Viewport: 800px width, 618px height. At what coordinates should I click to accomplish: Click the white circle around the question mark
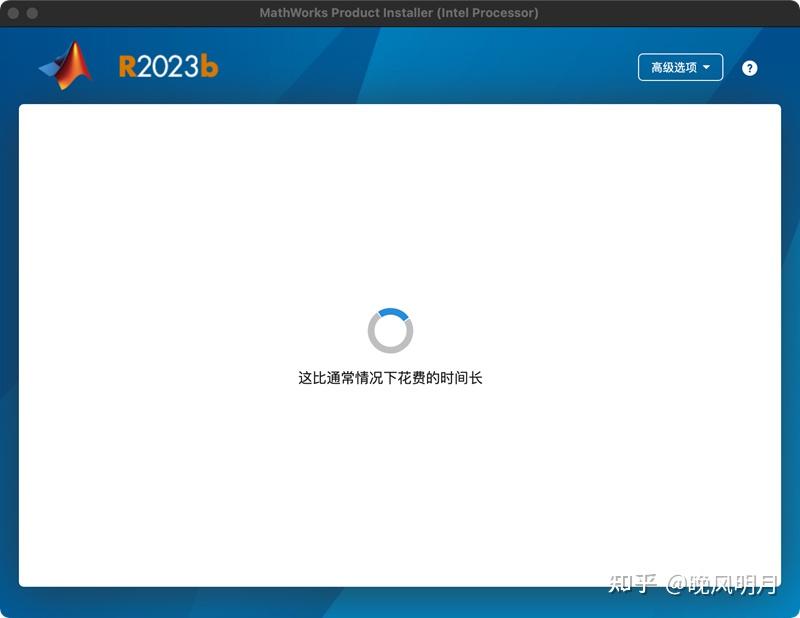[750, 67]
